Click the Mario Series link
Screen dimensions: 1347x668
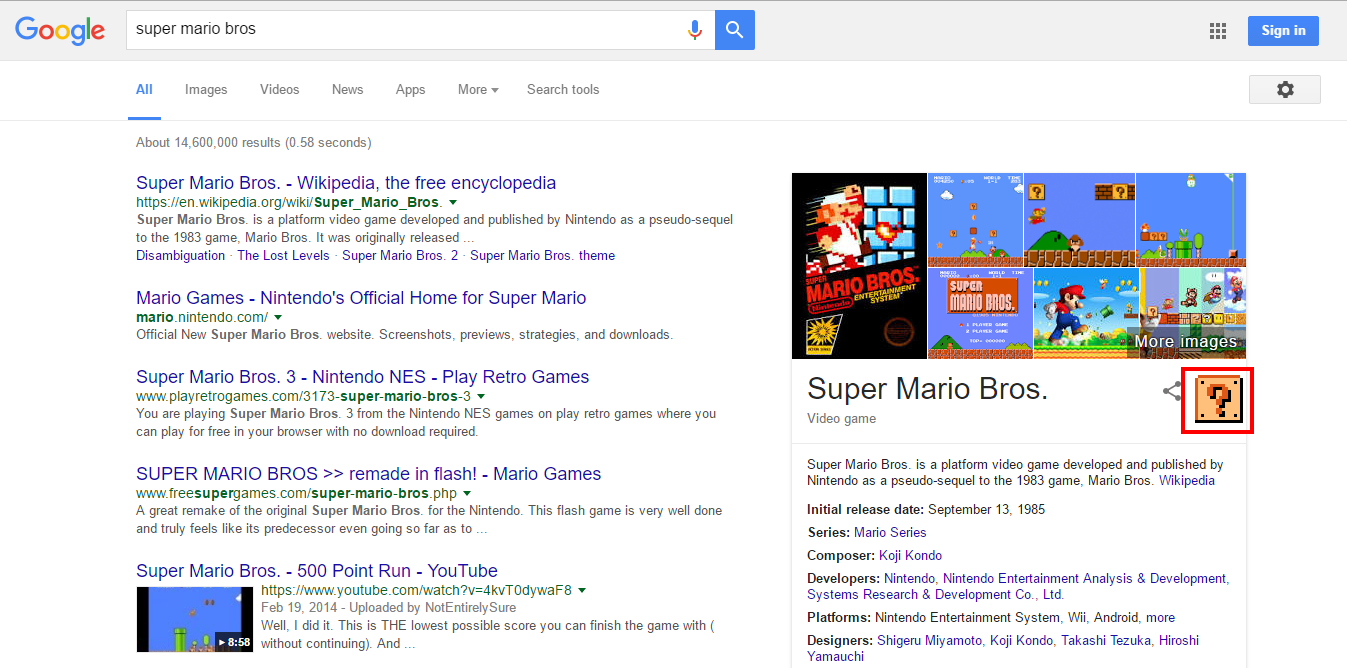[890, 532]
